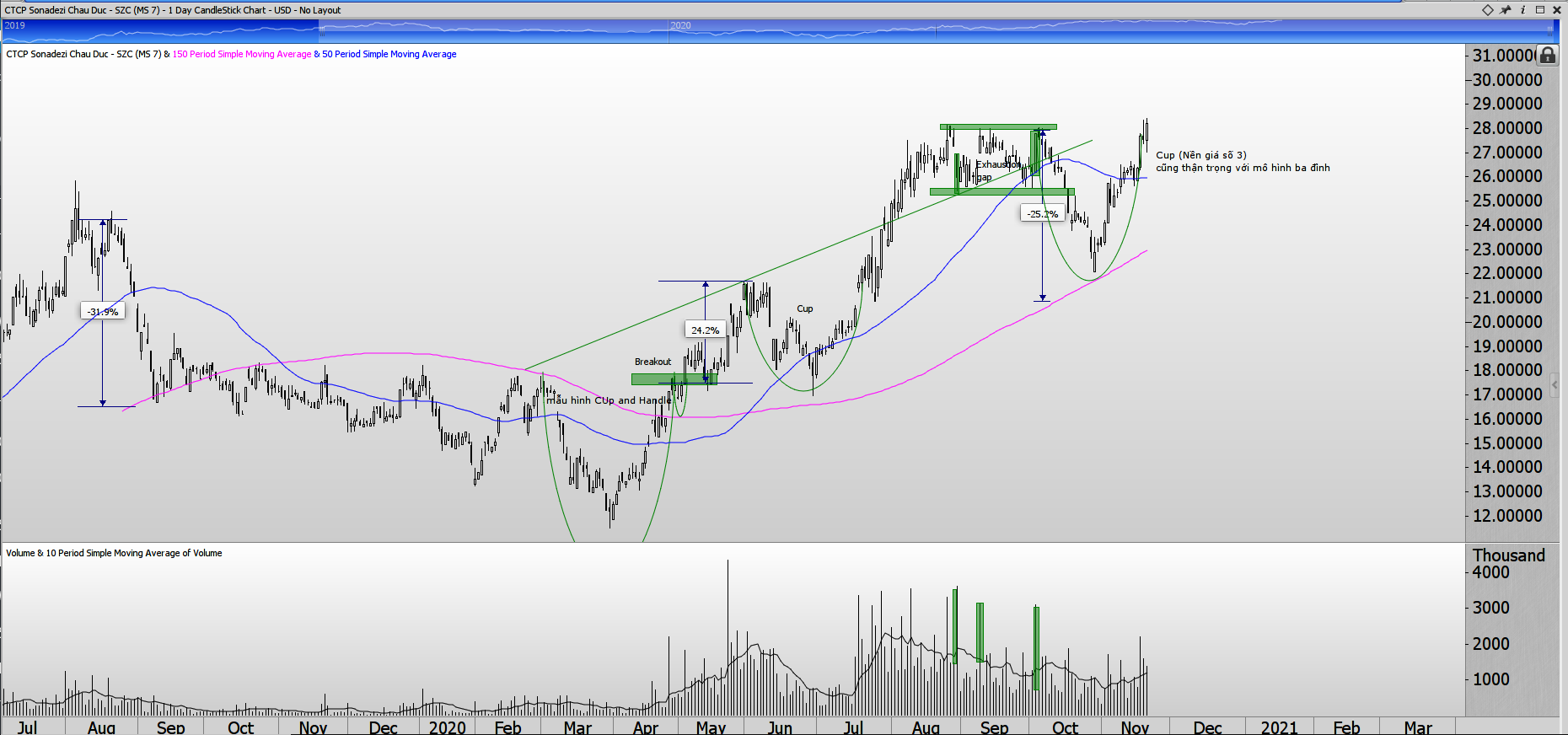
Task: Click the 50 Period Simple Moving Average label
Action: [389, 54]
